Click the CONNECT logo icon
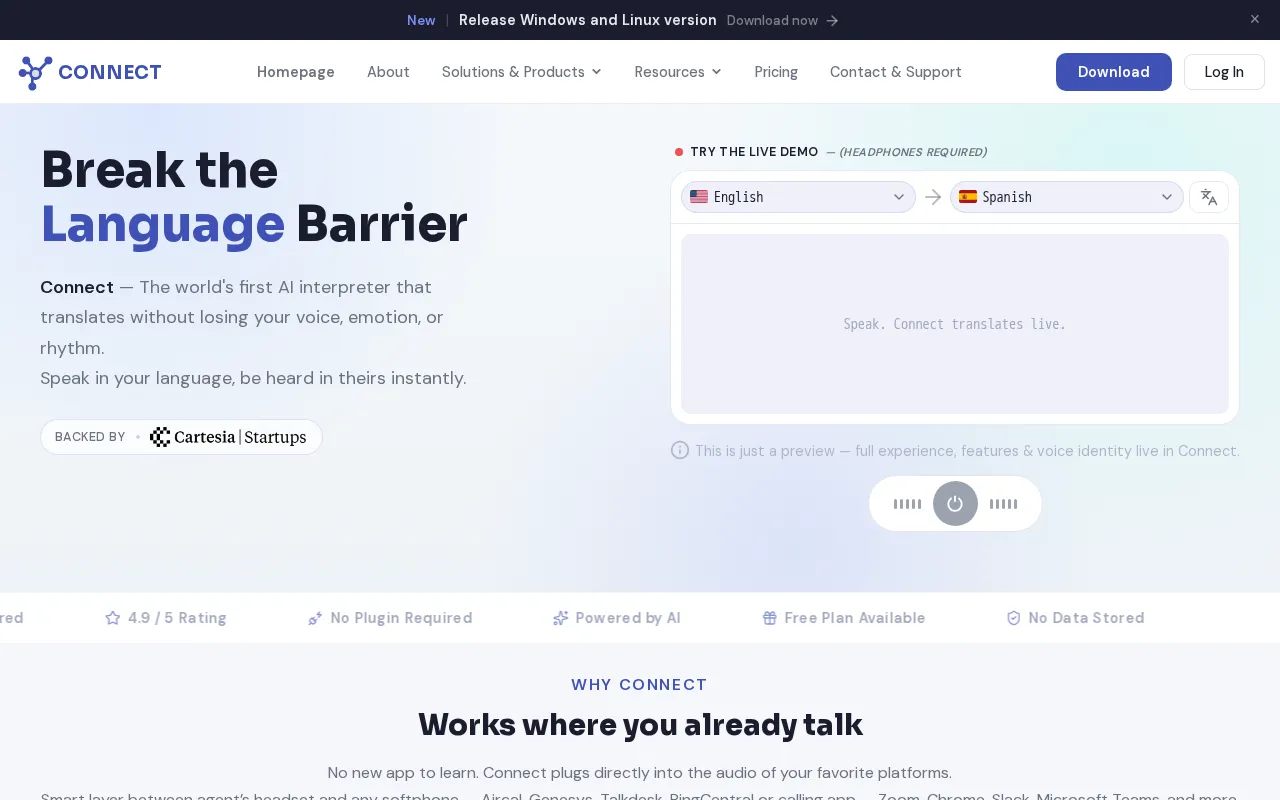 point(35,73)
